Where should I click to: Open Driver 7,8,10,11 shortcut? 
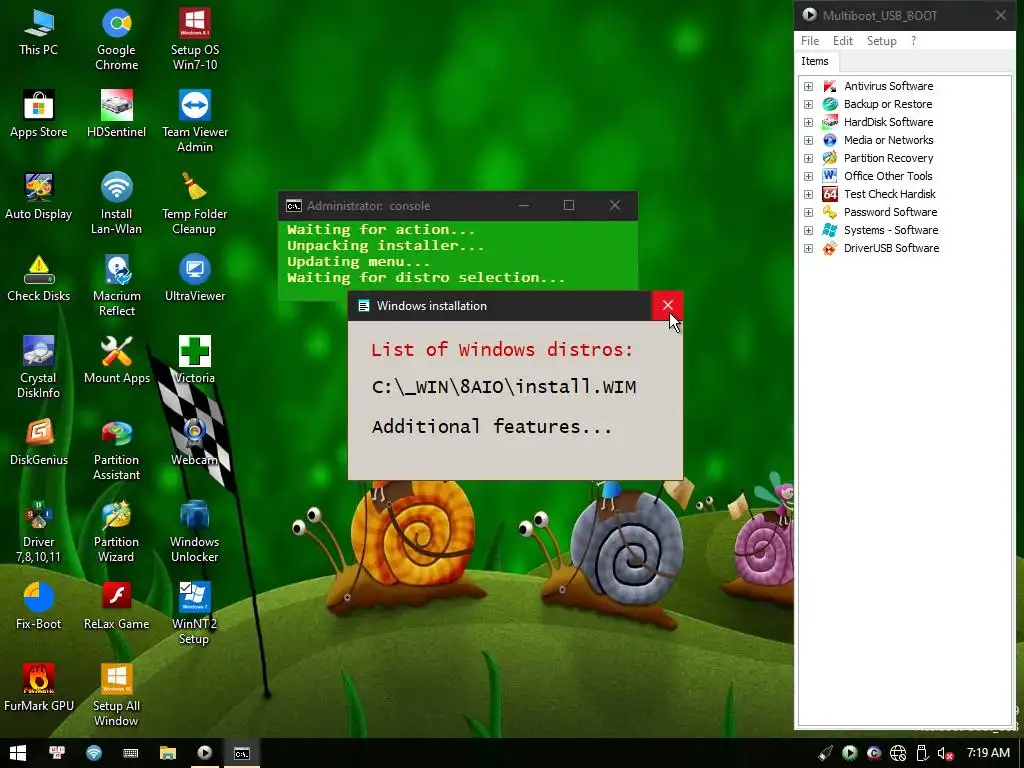click(39, 532)
